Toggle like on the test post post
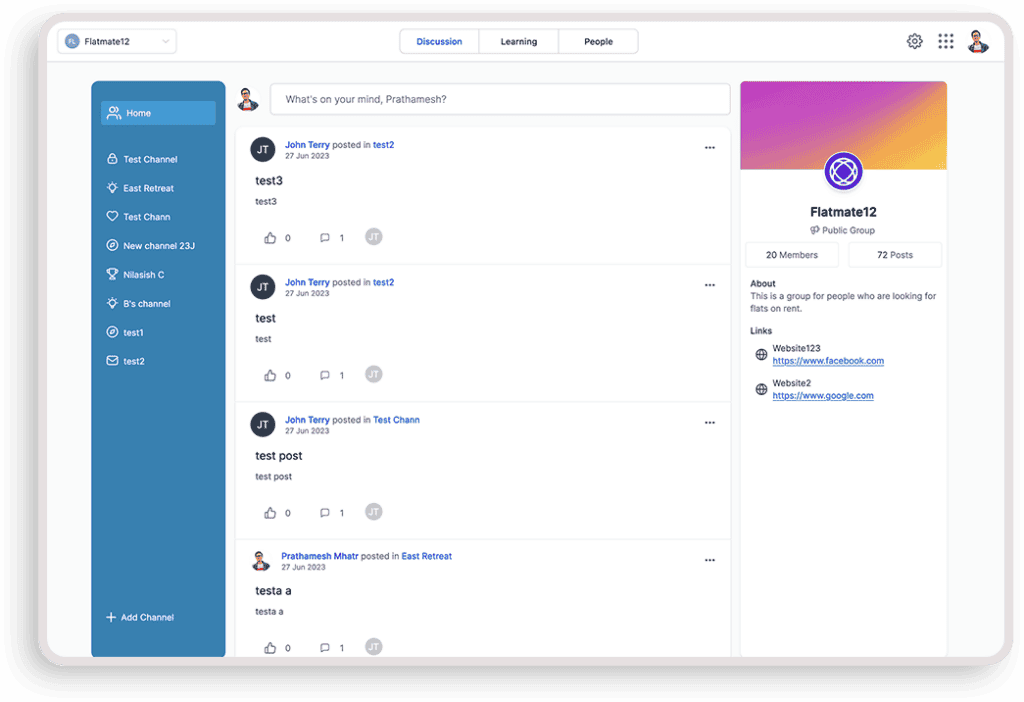Image resolution: width=1024 pixels, height=702 pixels. (x=270, y=513)
